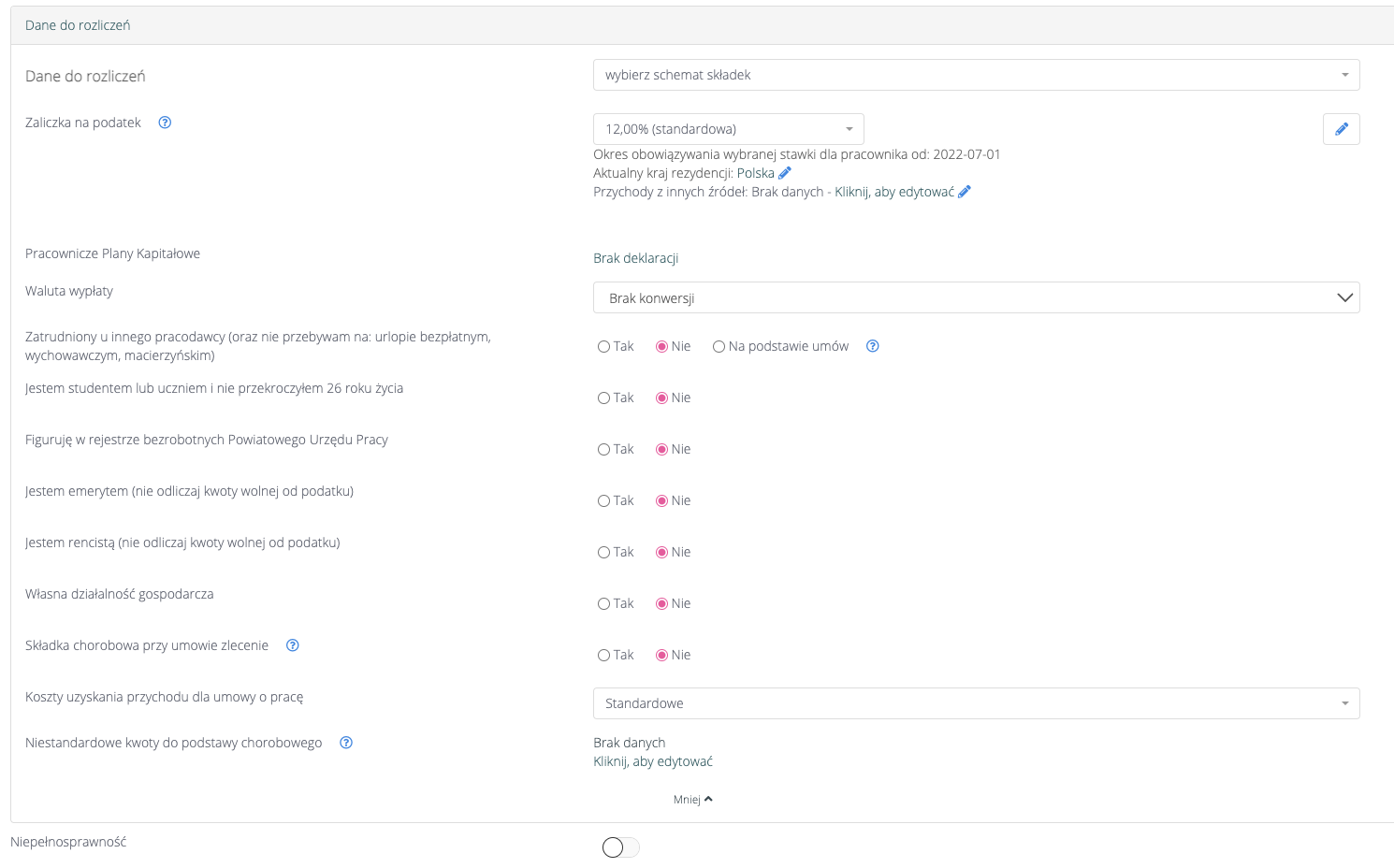
Task: Click the Brak deklaracji link
Action: pyautogui.click(x=636, y=258)
